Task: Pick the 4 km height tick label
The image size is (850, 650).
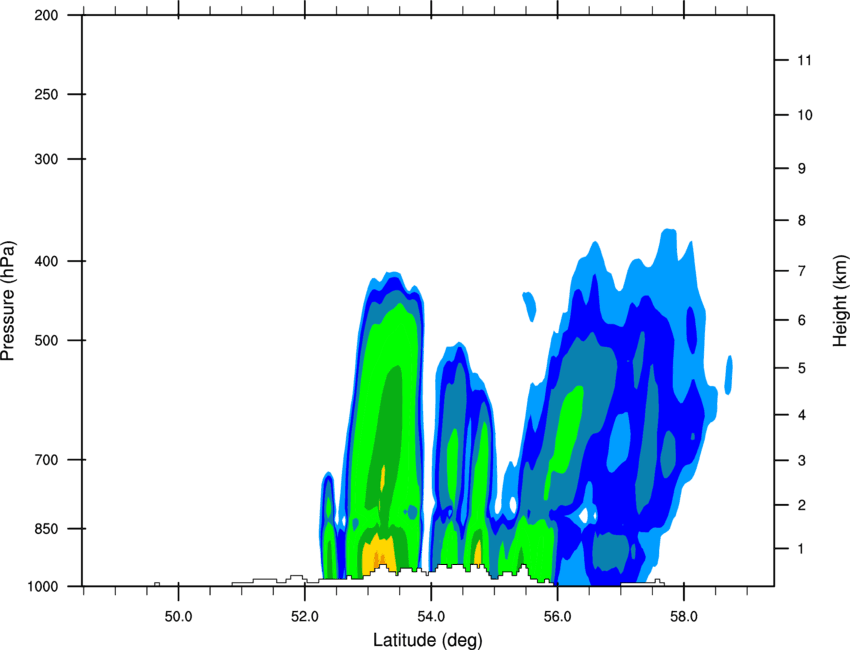Action: [802, 415]
